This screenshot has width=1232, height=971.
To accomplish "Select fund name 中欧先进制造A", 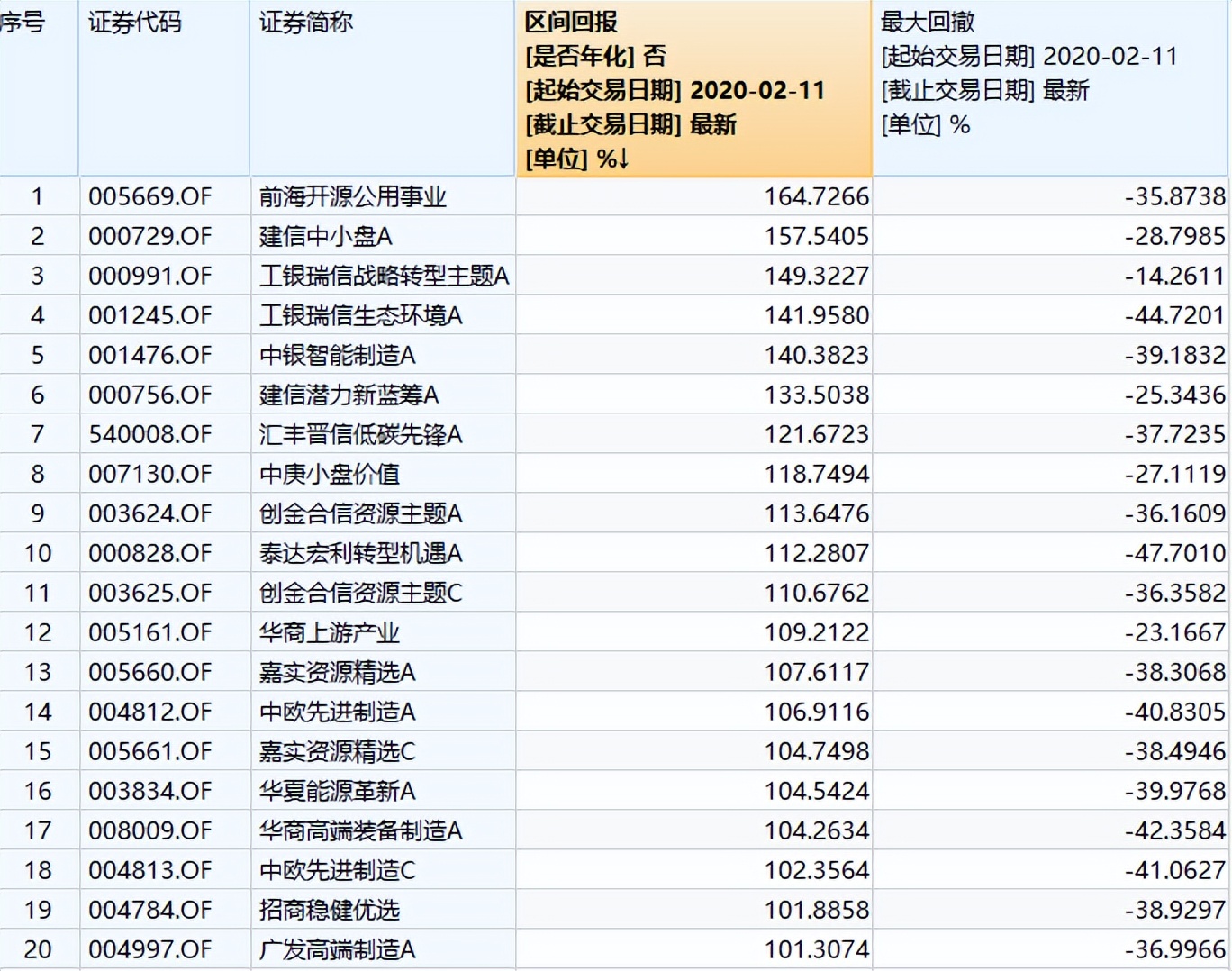I will pyautogui.click(x=338, y=712).
